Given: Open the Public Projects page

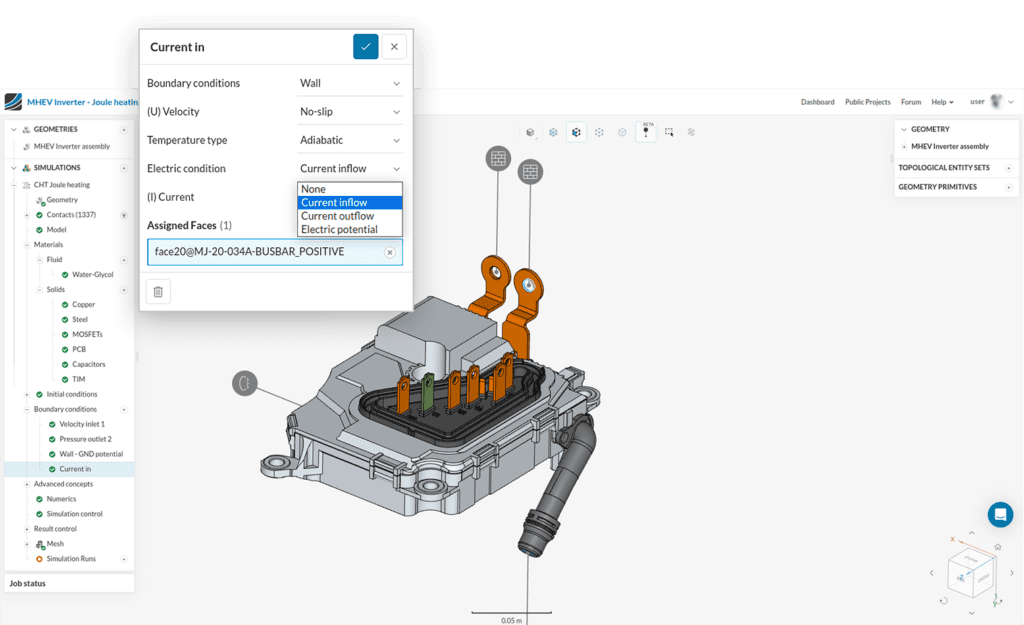Looking at the screenshot, I should pos(867,101).
